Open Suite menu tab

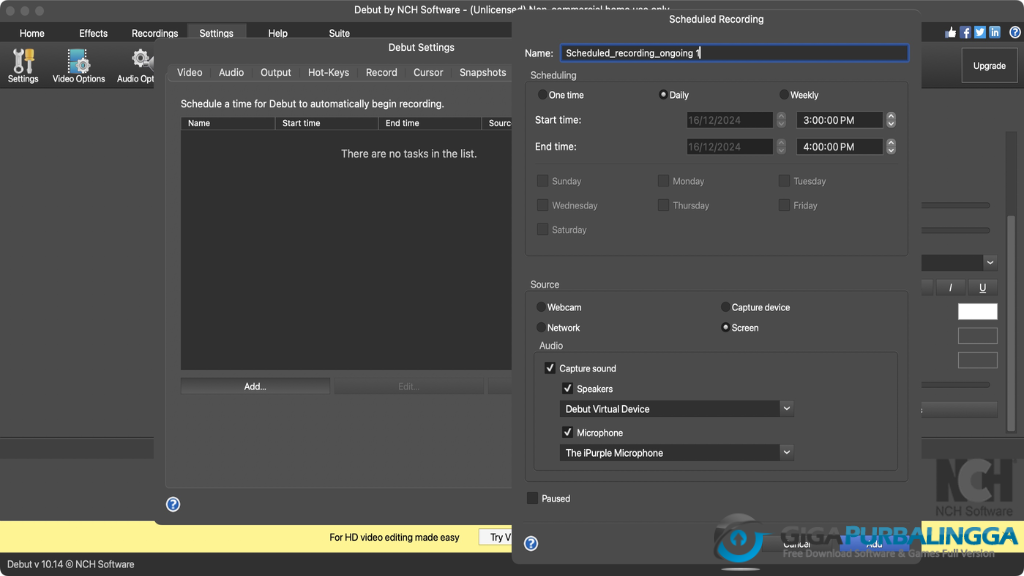[339, 33]
